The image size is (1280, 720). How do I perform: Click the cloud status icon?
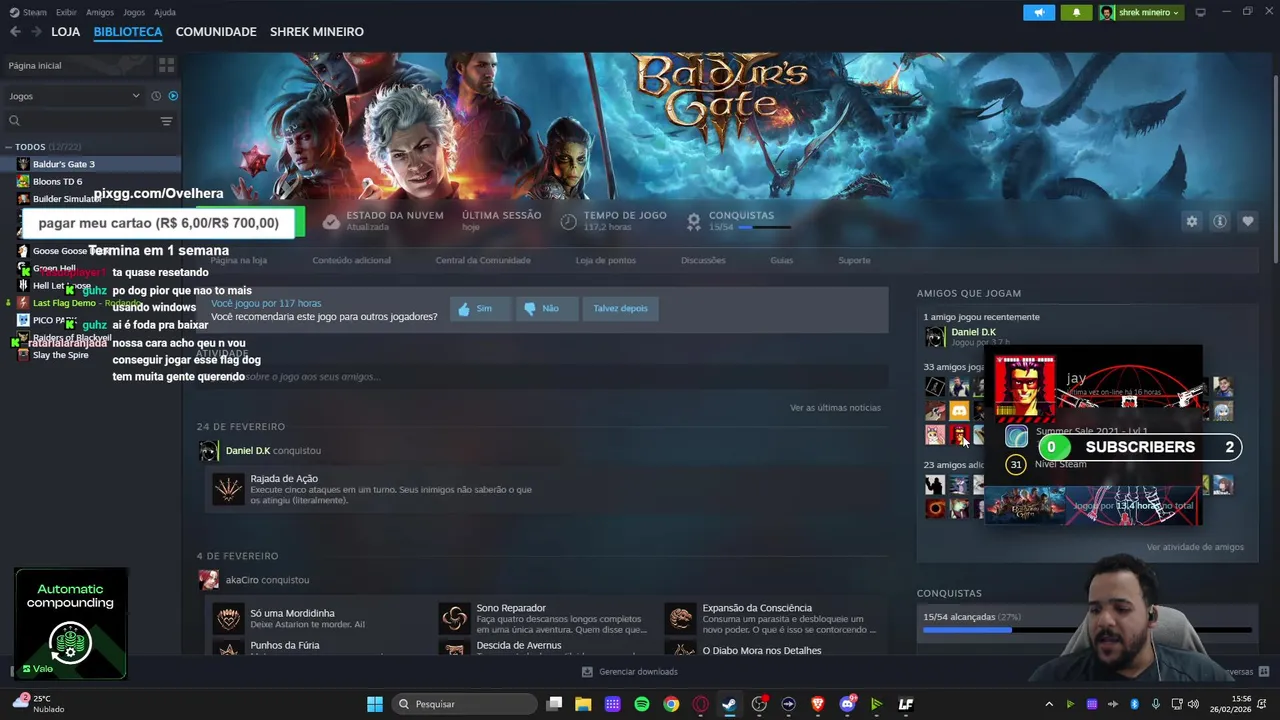[x=331, y=222]
